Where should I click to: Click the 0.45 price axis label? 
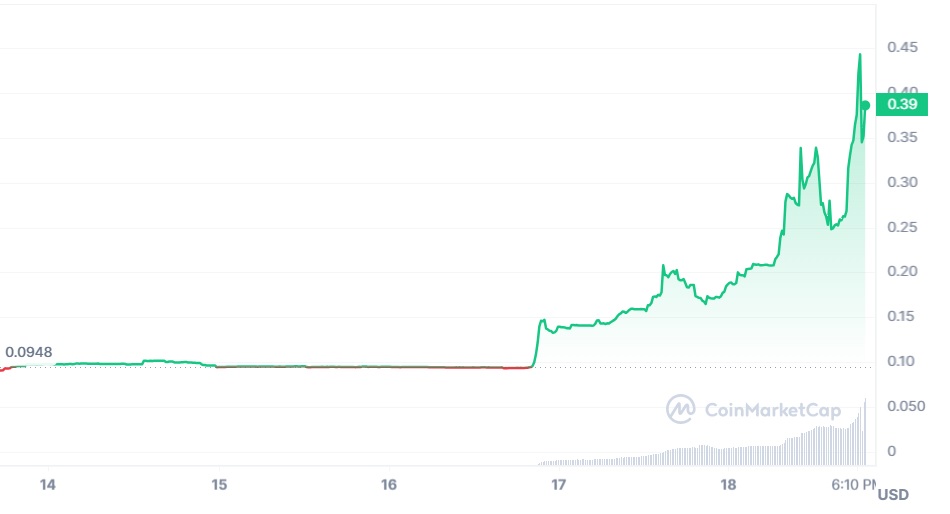(902, 47)
